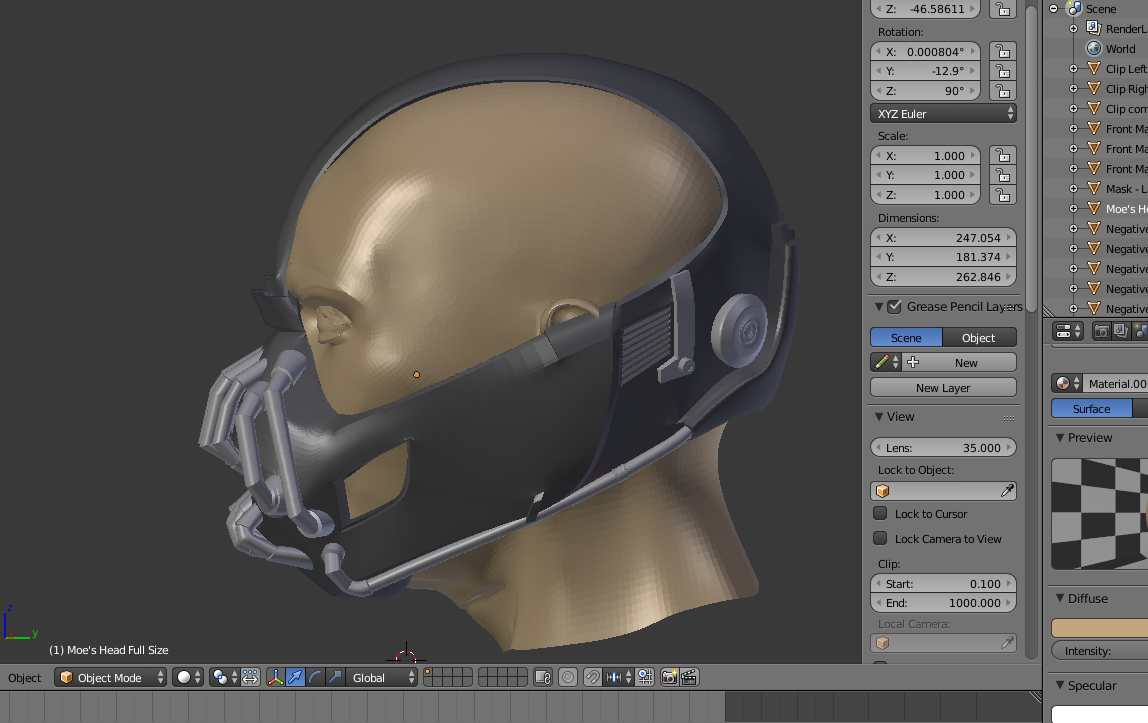Enable the Lock Camera to View checkbox
This screenshot has width=1148, height=723.
click(x=880, y=539)
